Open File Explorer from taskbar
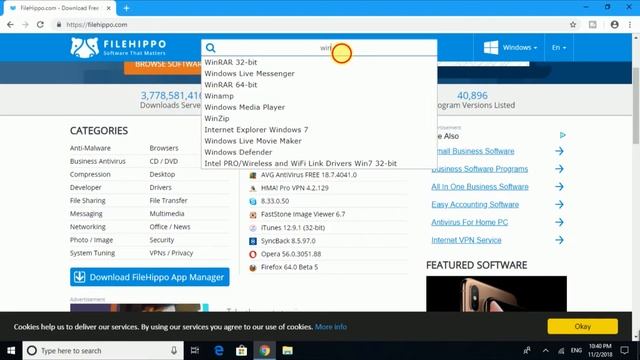640x360 pixels. 287,351
